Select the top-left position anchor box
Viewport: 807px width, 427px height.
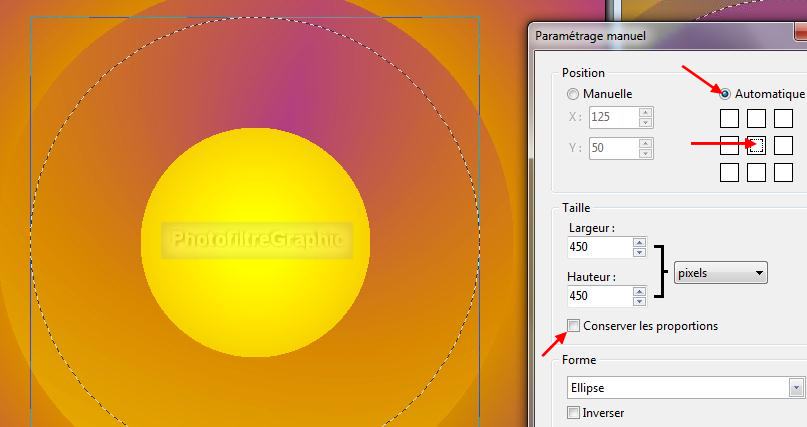pyautogui.click(x=729, y=119)
